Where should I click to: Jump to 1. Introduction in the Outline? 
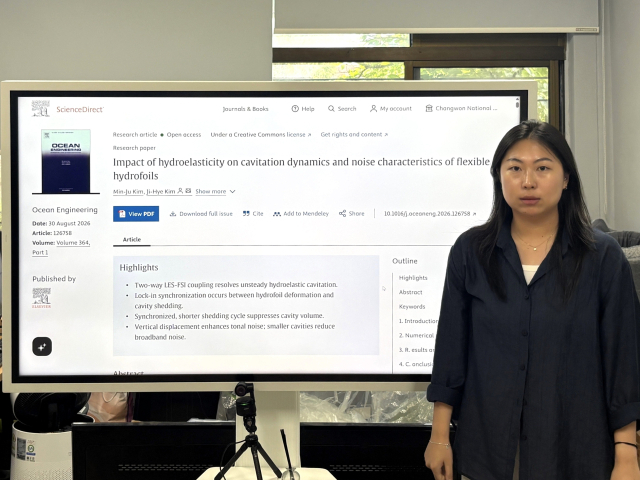[x=418, y=321]
